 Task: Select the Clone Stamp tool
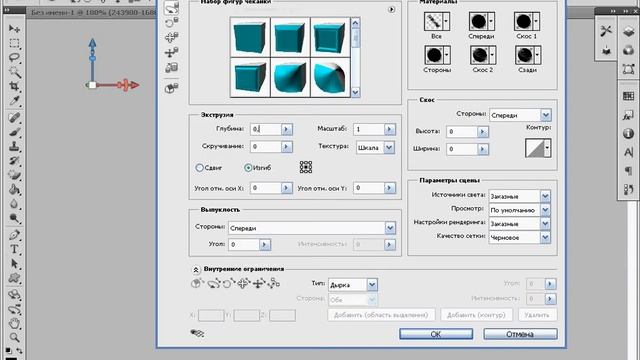tap(14, 147)
